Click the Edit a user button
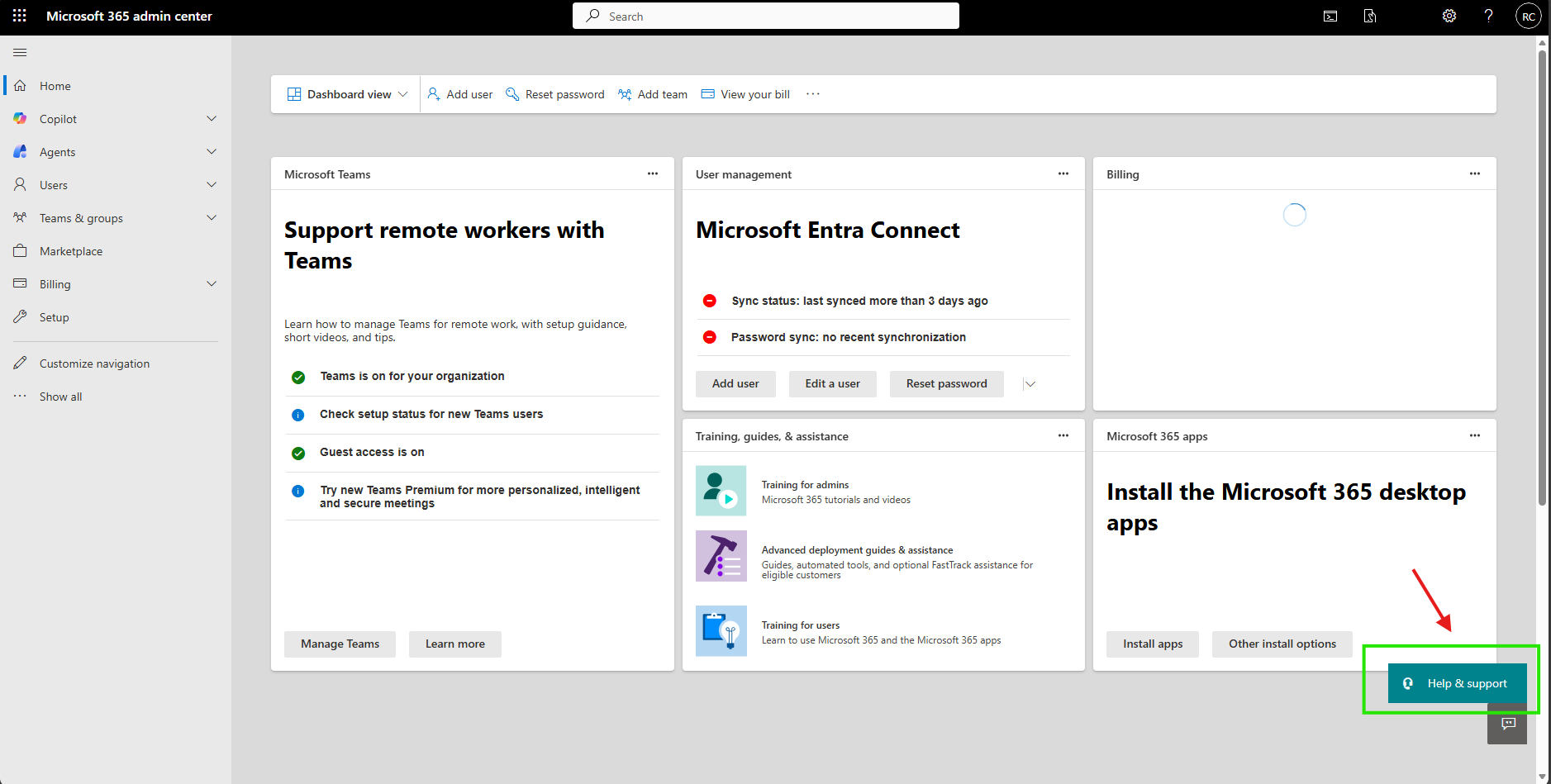This screenshot has width=1551, height=784. tap(833, 384)
